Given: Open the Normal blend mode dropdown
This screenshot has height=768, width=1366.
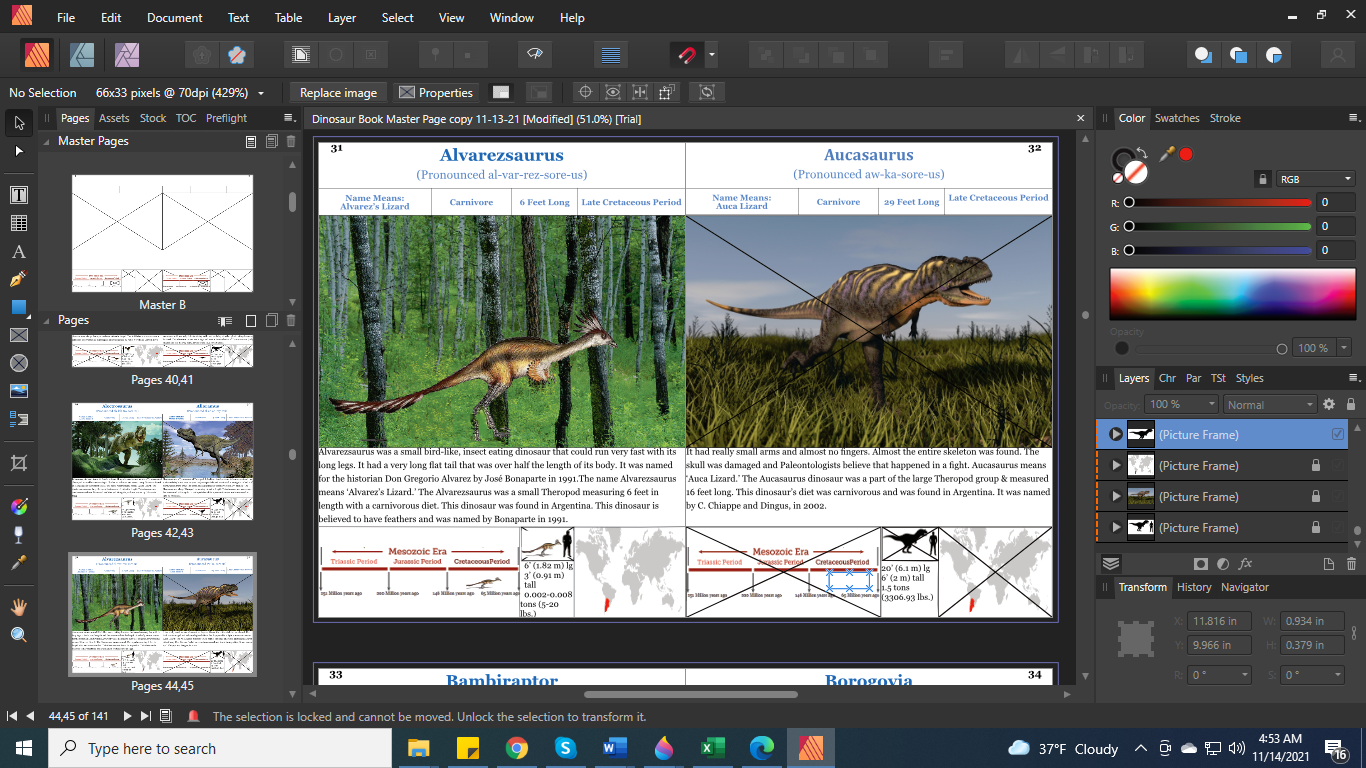Looking at the screenshot, I should tap(1269, 404).
